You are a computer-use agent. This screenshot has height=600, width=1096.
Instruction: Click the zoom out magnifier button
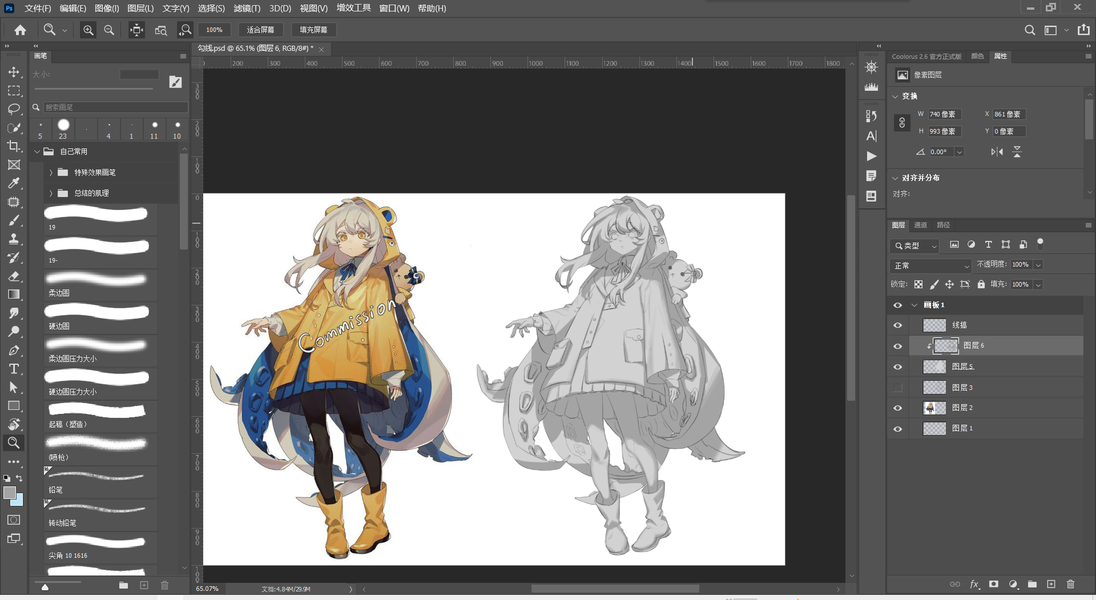pyautogui.click(x=109, y=30)
